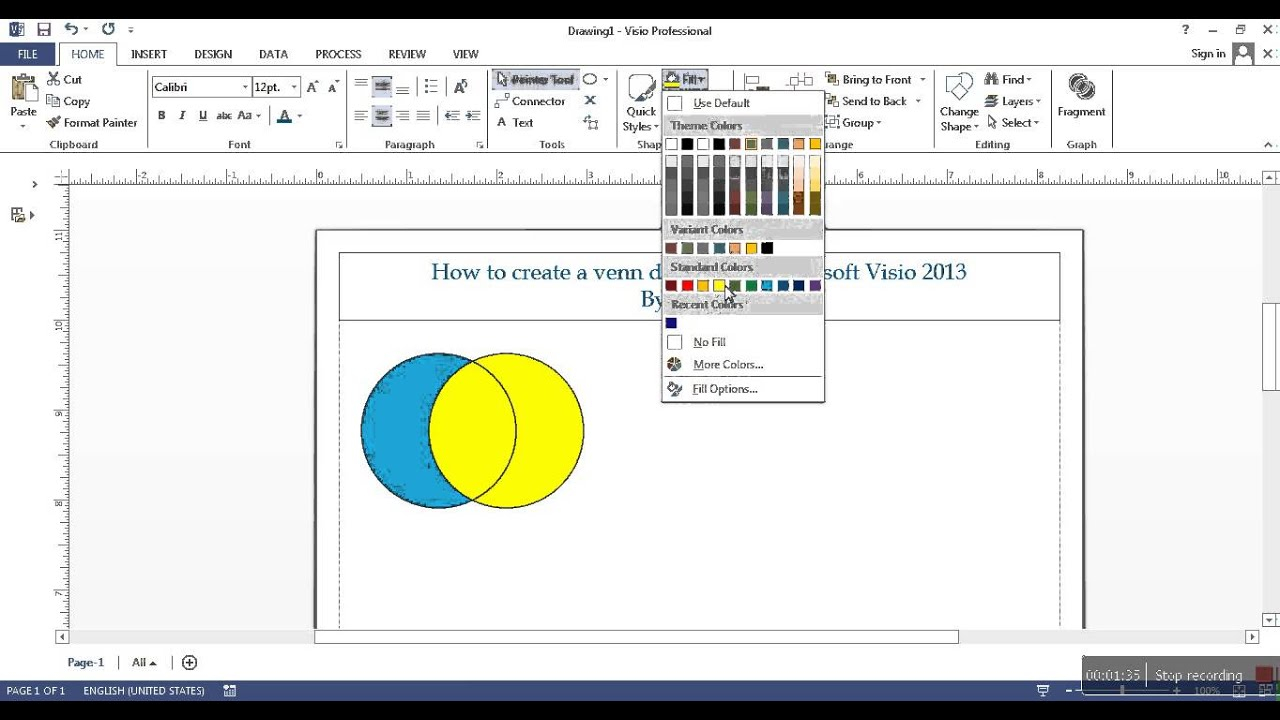
Task: Open the Bring to Front arrow dropdown
Action: click(923, 79)
